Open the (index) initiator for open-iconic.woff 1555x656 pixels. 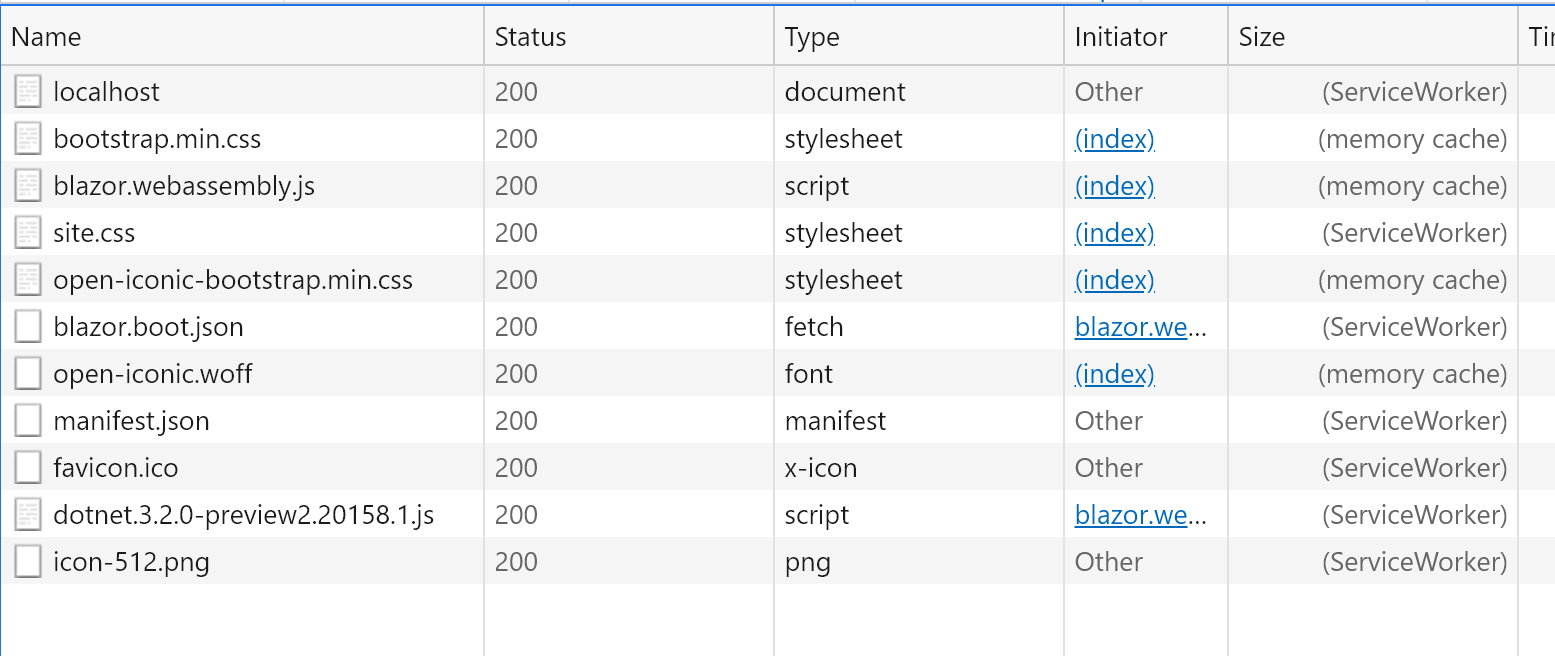1113,373
